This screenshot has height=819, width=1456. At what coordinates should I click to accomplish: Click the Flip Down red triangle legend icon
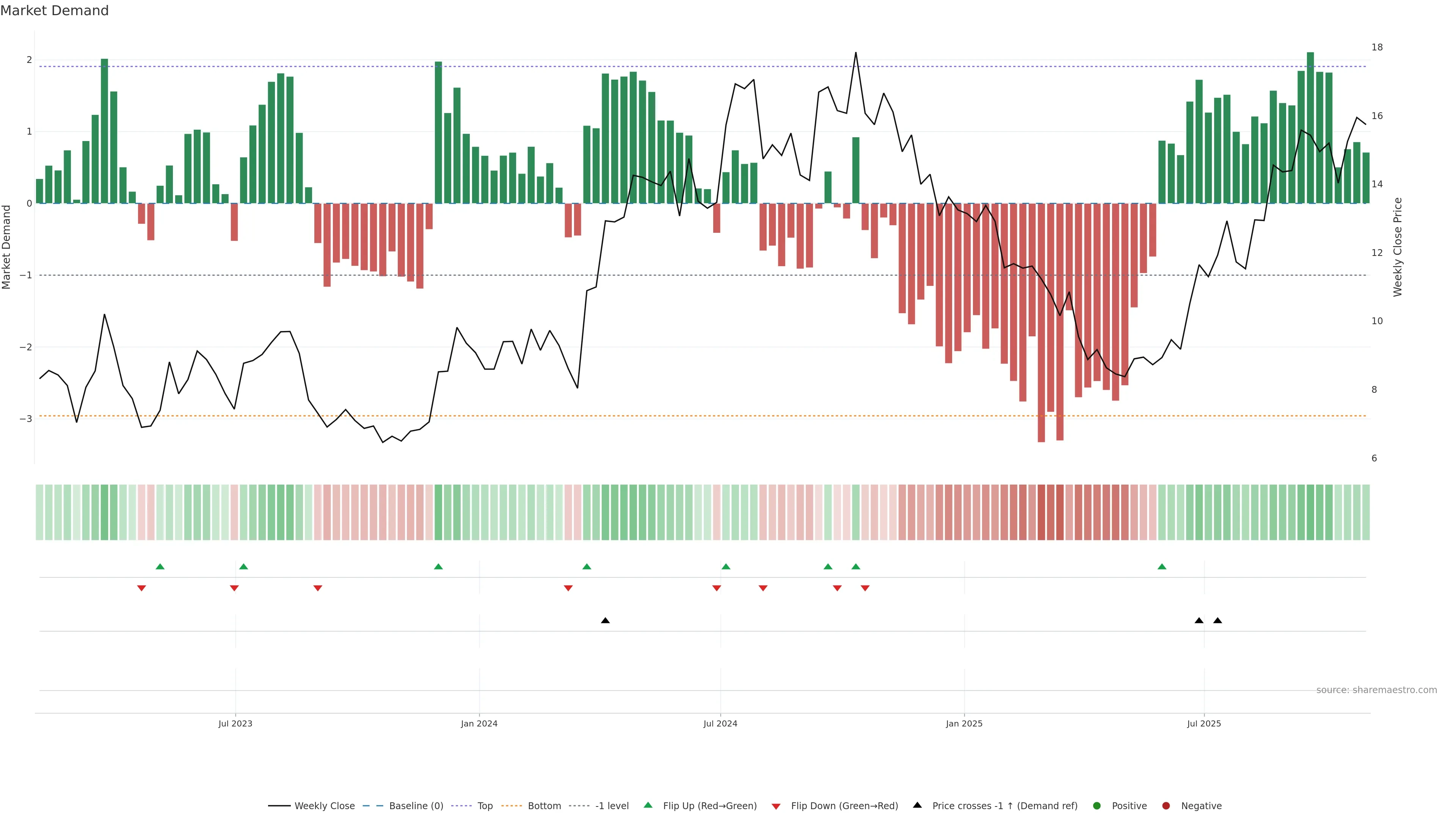tap(775, 806)
